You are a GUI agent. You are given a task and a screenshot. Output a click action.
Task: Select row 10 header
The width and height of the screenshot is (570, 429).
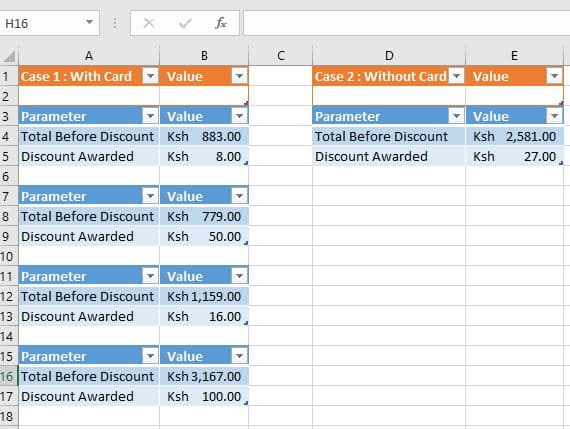[x=8, y=257]
